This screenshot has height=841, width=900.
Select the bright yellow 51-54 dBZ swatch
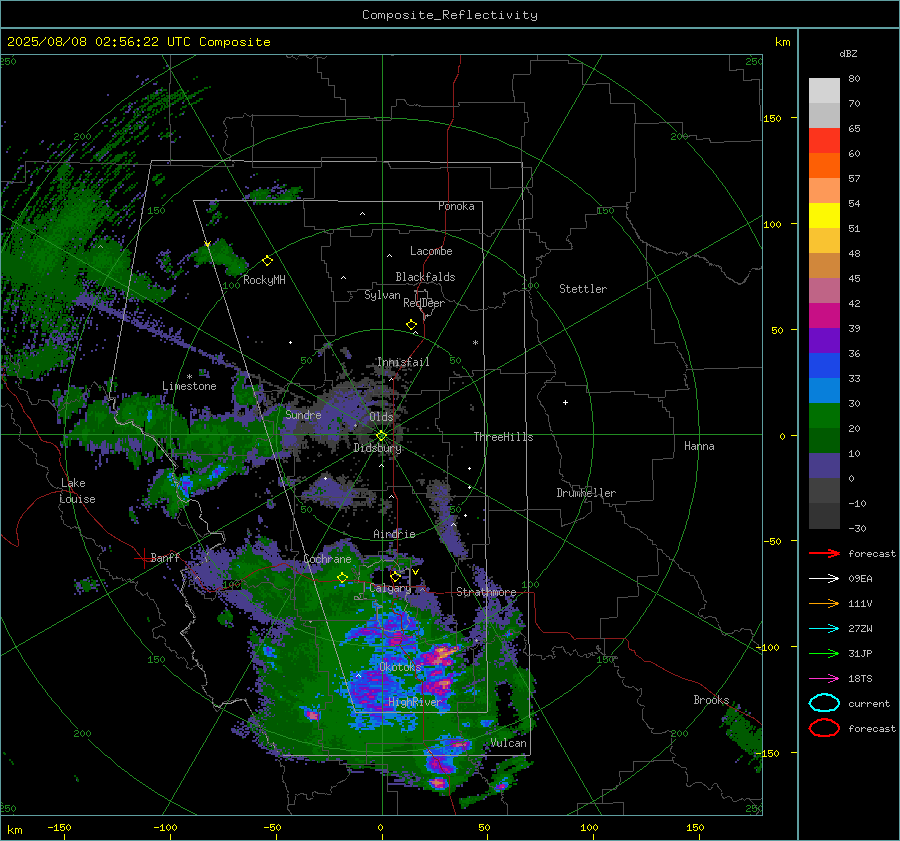(824, 216)
